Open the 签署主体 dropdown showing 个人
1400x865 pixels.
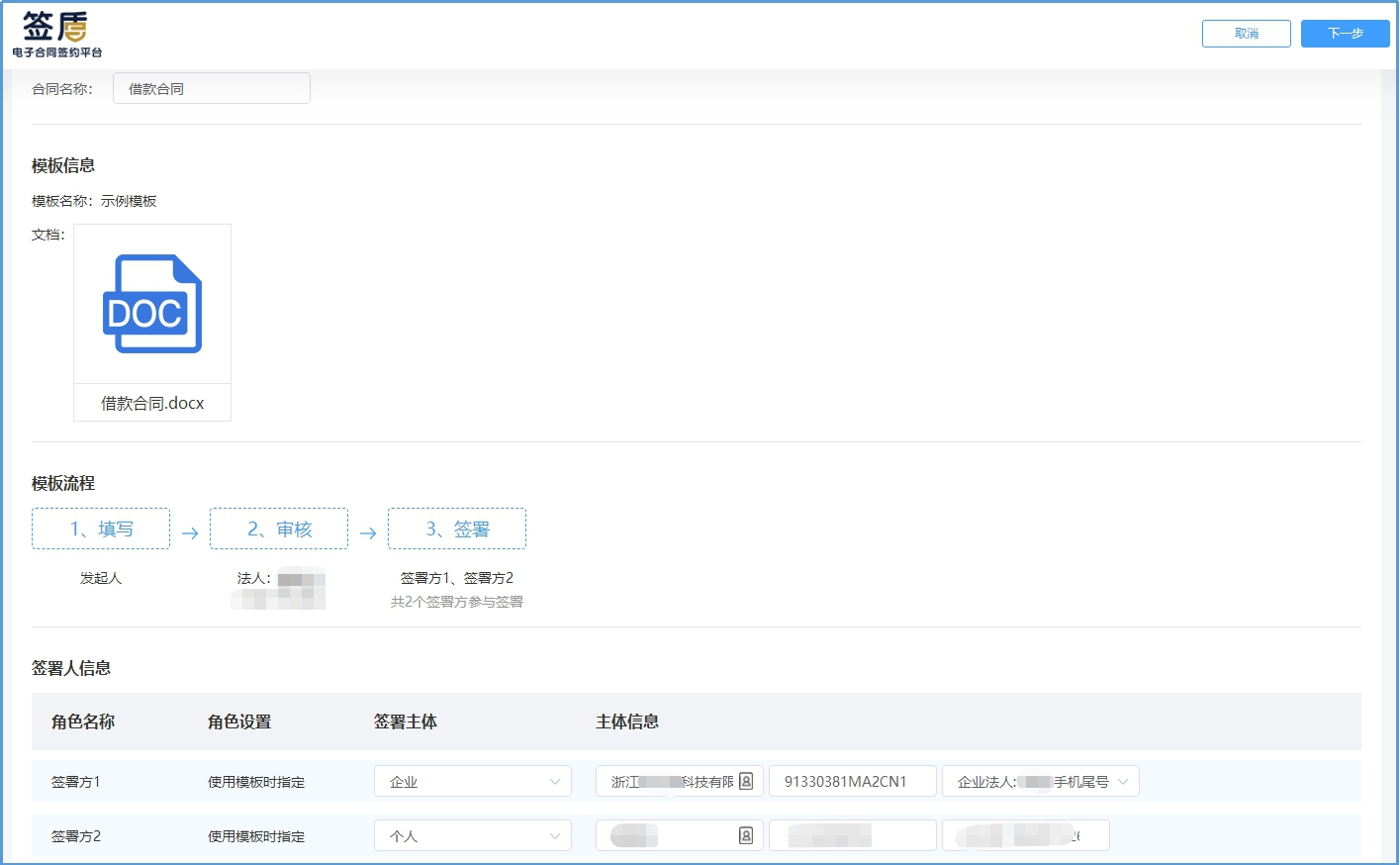(x=473, y=835)
